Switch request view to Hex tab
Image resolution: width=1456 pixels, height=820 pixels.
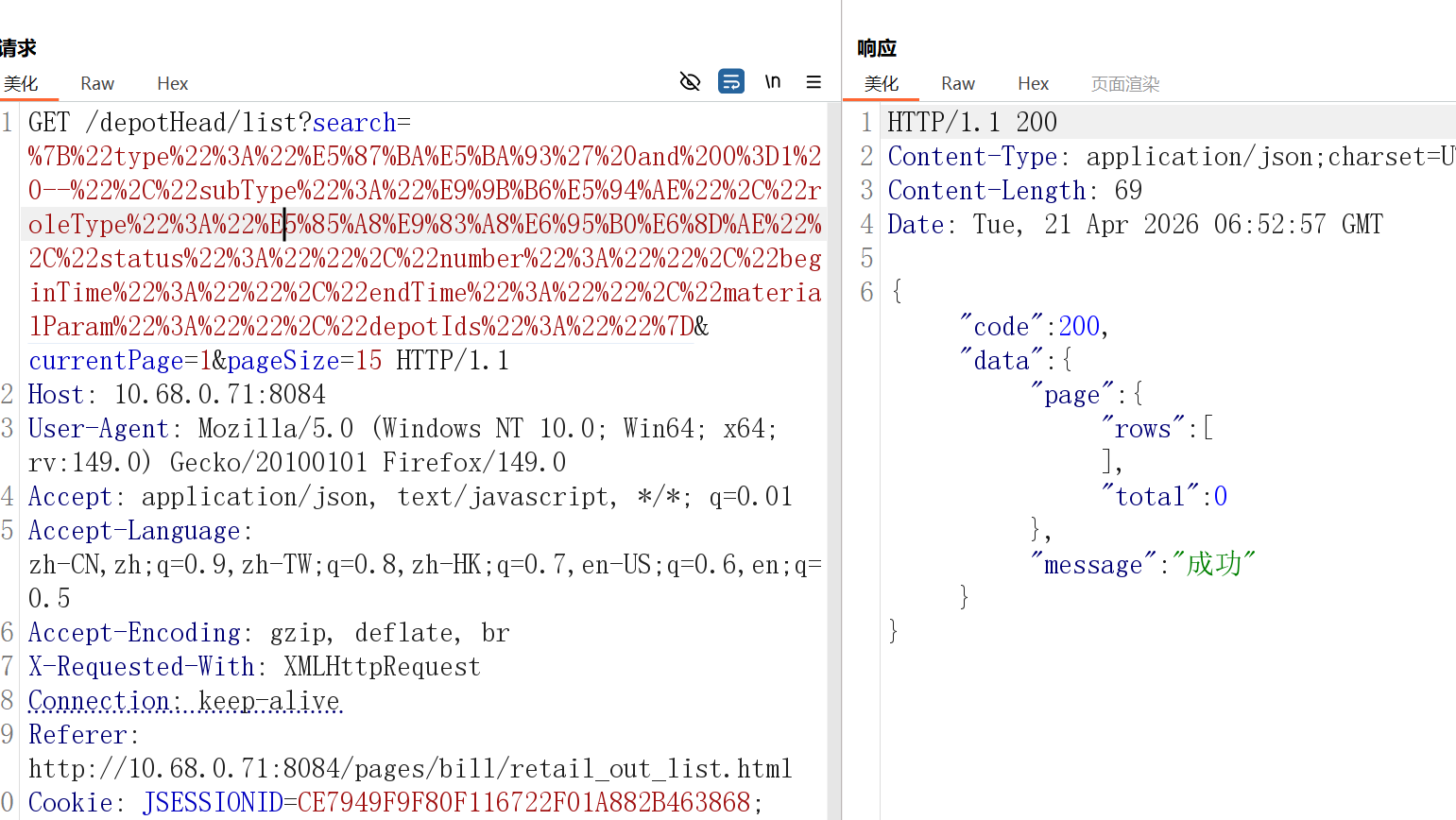click(173, 83)
